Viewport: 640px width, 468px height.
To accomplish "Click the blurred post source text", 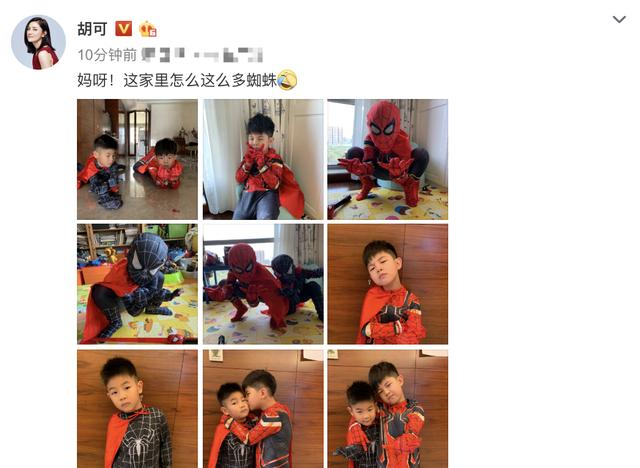I will tap(202, 55).
